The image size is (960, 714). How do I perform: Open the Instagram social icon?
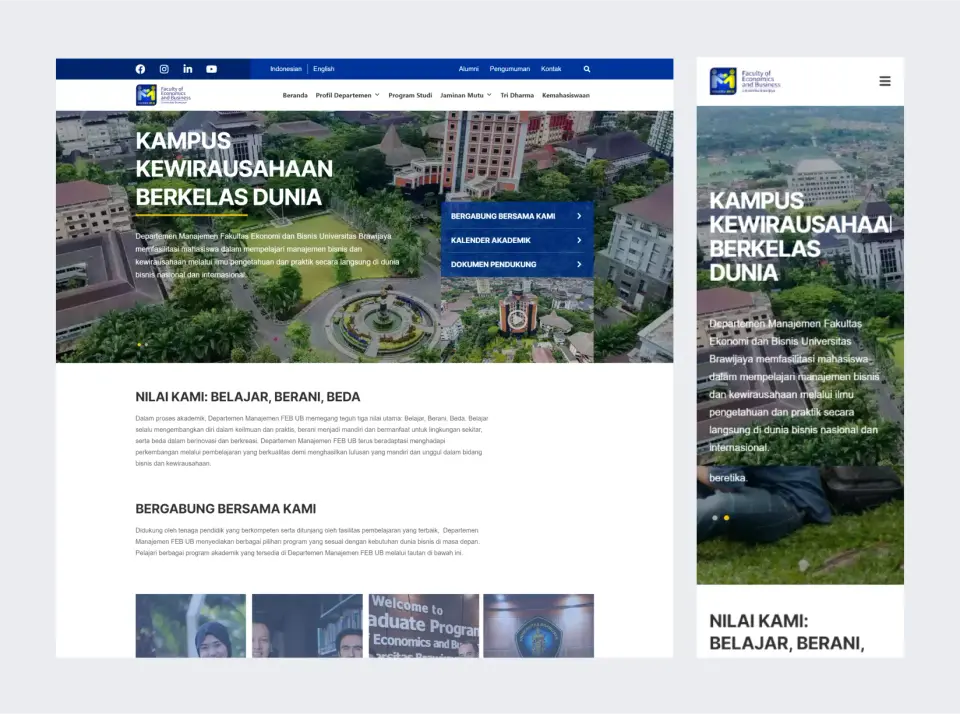point(164,69)
